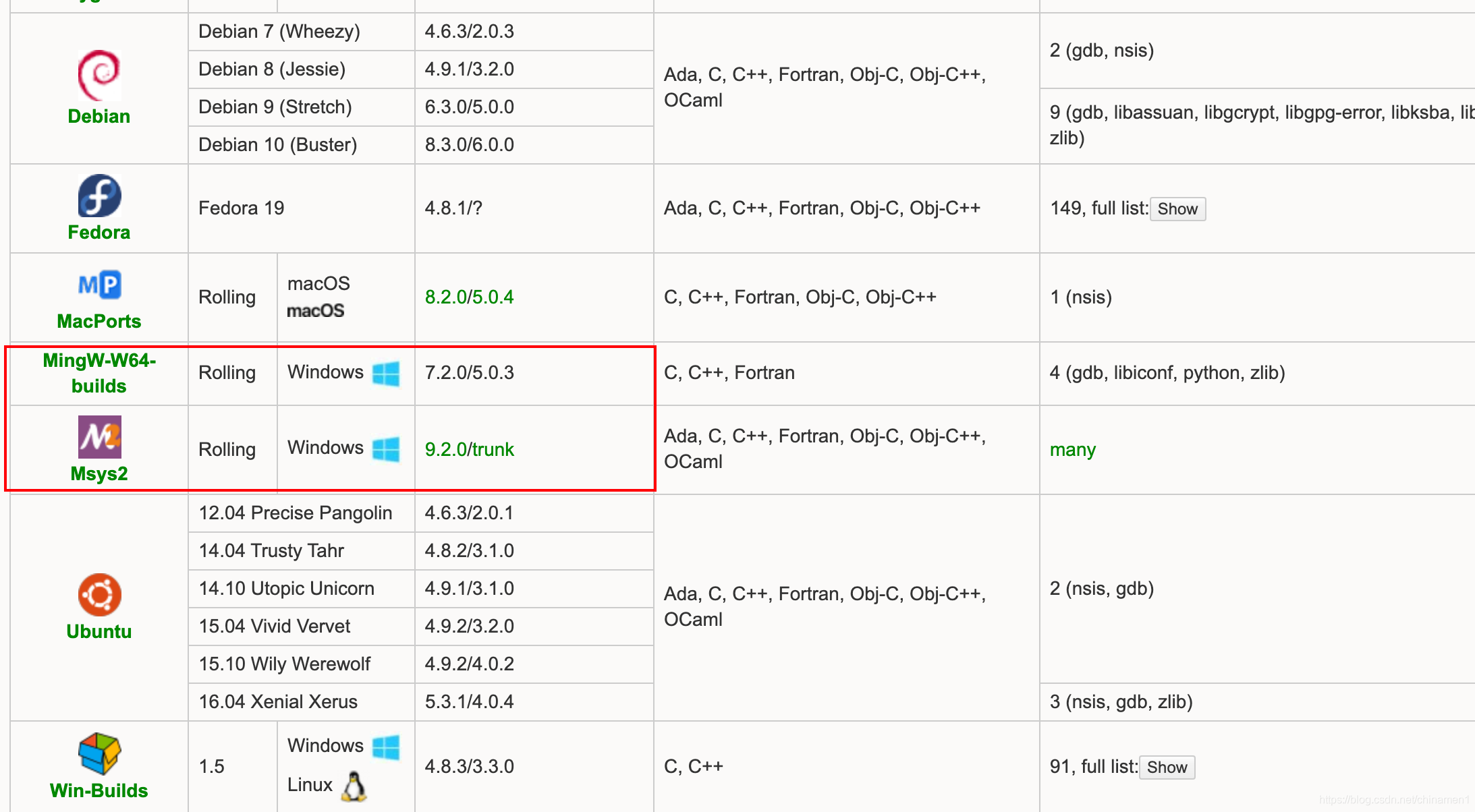This screenshot has height=812, width=1475.
Task: Click Windows flag icon in Win-Builds row
Action: tap(386, 747)
